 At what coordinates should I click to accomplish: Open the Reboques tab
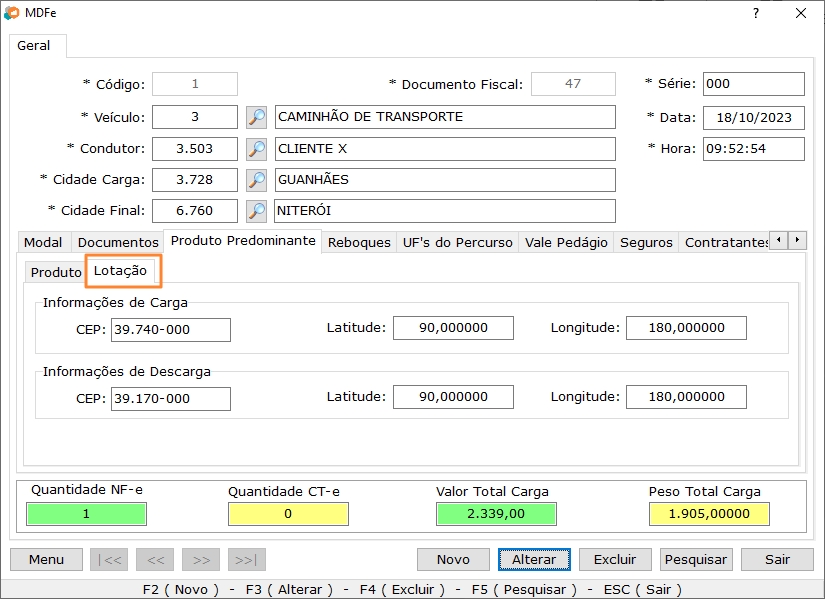[x=359, y=243]
